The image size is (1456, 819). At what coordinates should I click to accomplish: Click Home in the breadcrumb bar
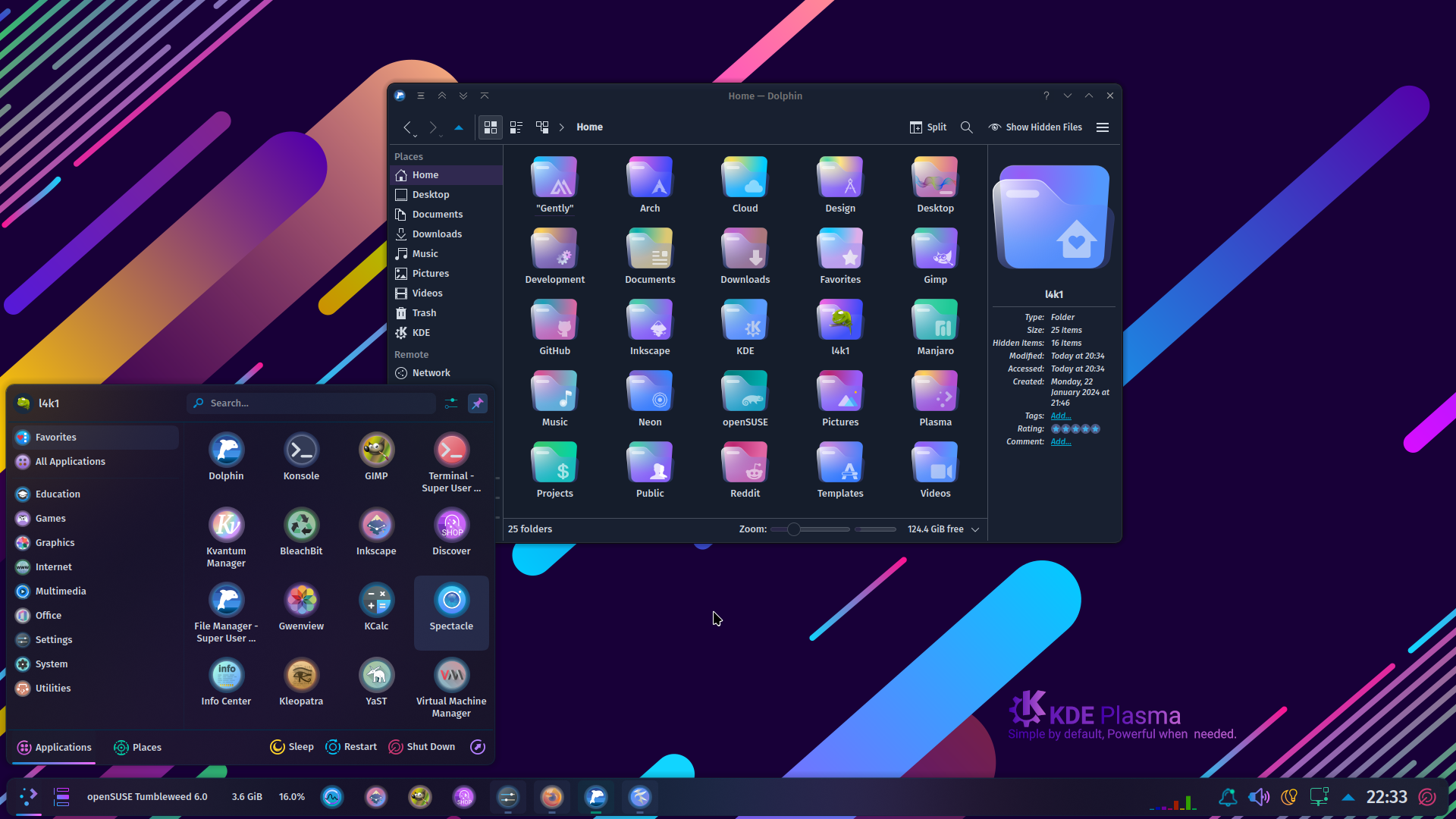589,127
